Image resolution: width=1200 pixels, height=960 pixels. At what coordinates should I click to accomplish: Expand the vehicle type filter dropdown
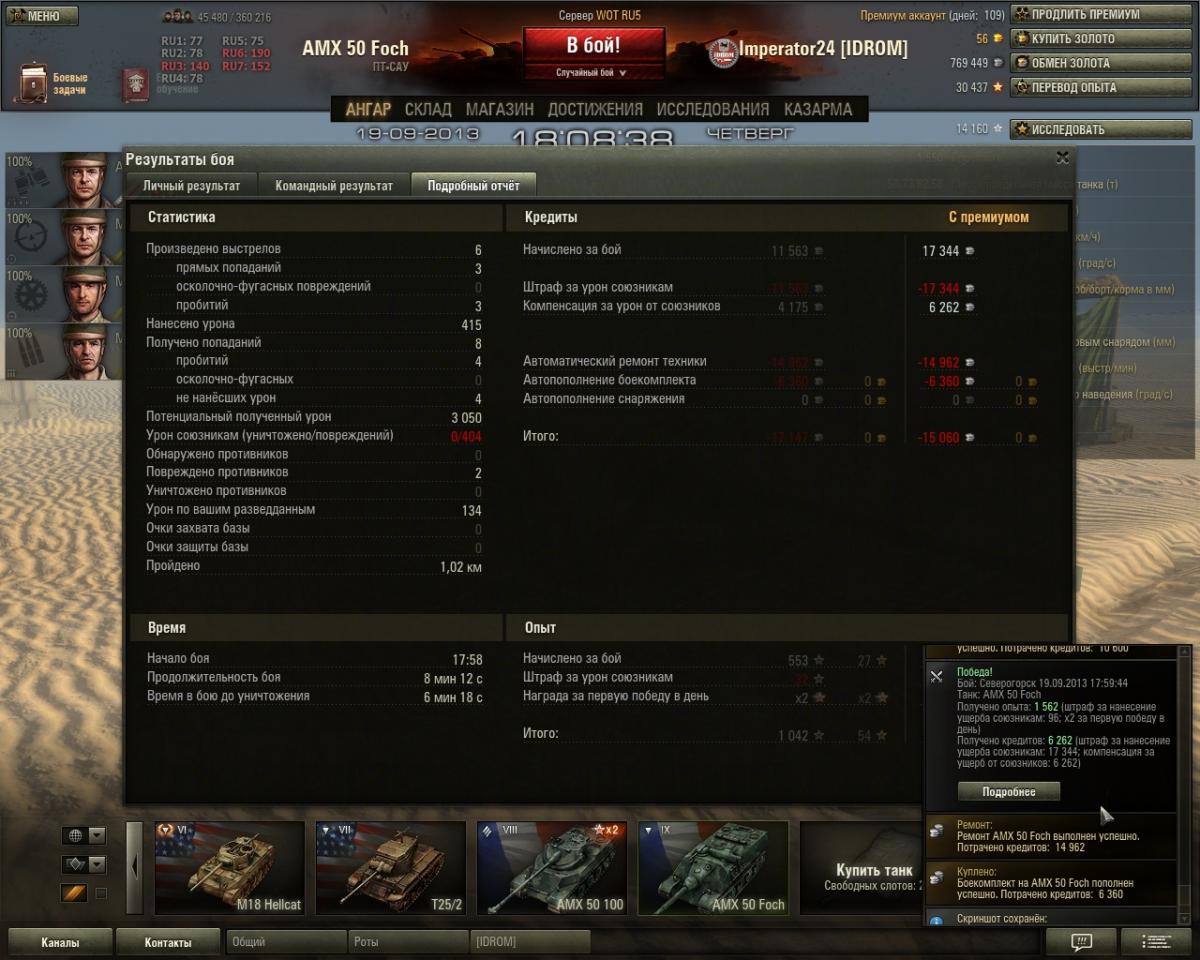[x=97, y=864]
